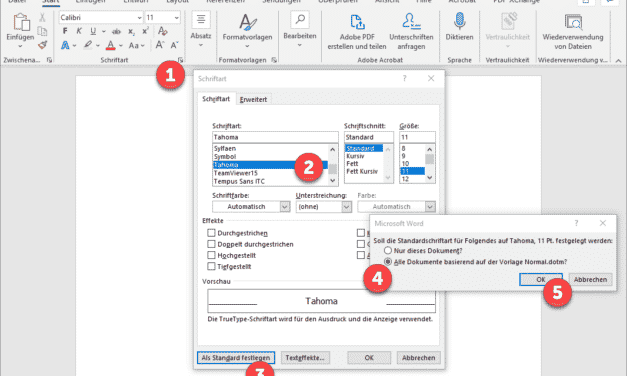Open highlight color dropdown arrow in ribbon
The width and height of the screenshot is (627, 376).
(x=98, y=46)
